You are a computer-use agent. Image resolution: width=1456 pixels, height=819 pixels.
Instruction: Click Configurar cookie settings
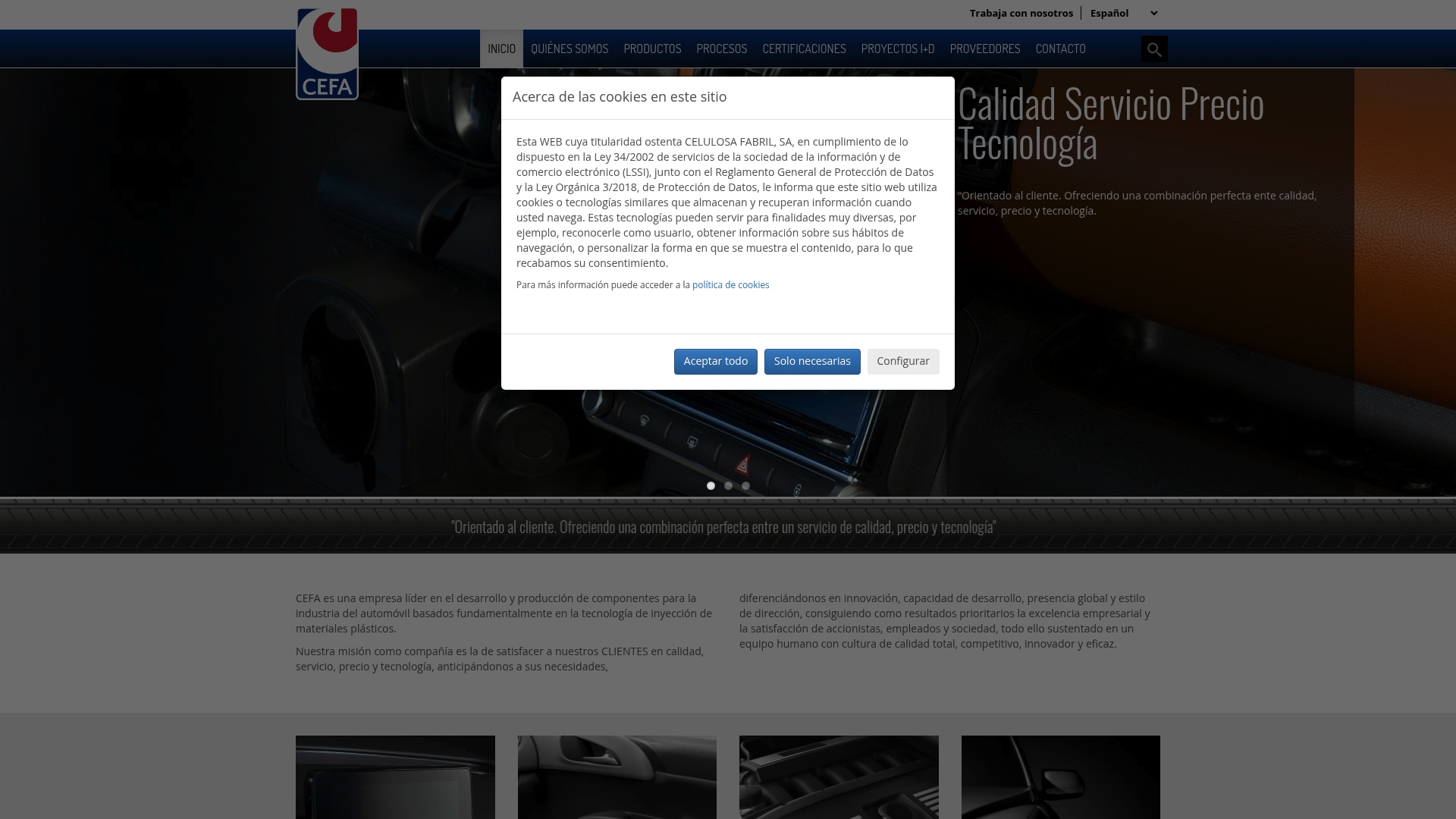(902, 362)
